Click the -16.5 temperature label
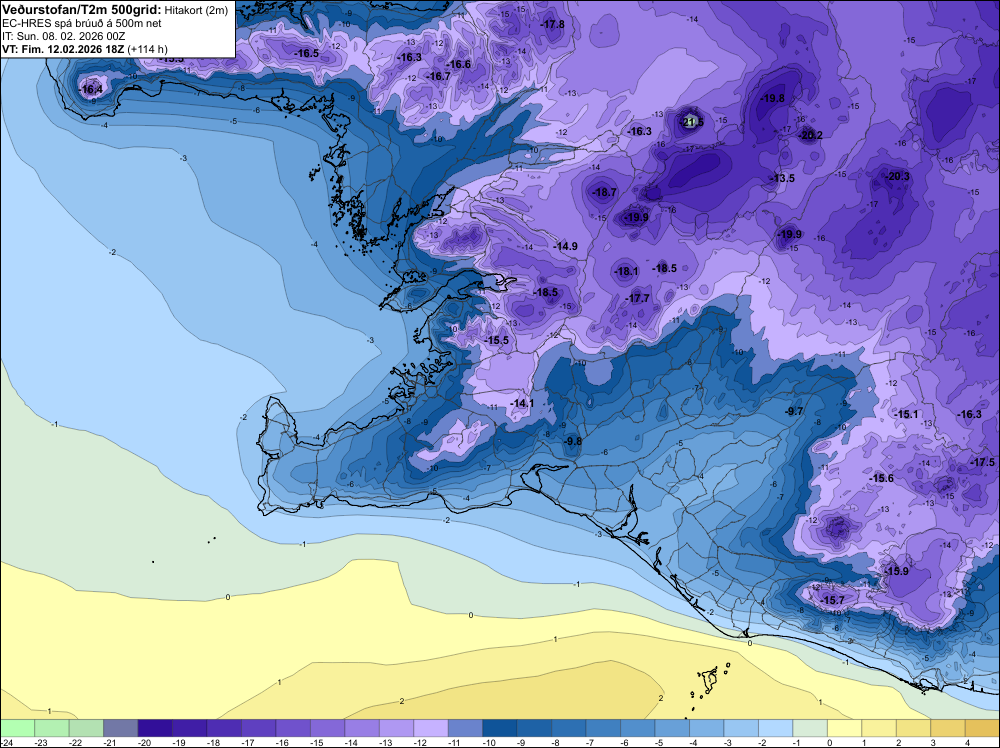The image size is (1000, 748). 307,54
